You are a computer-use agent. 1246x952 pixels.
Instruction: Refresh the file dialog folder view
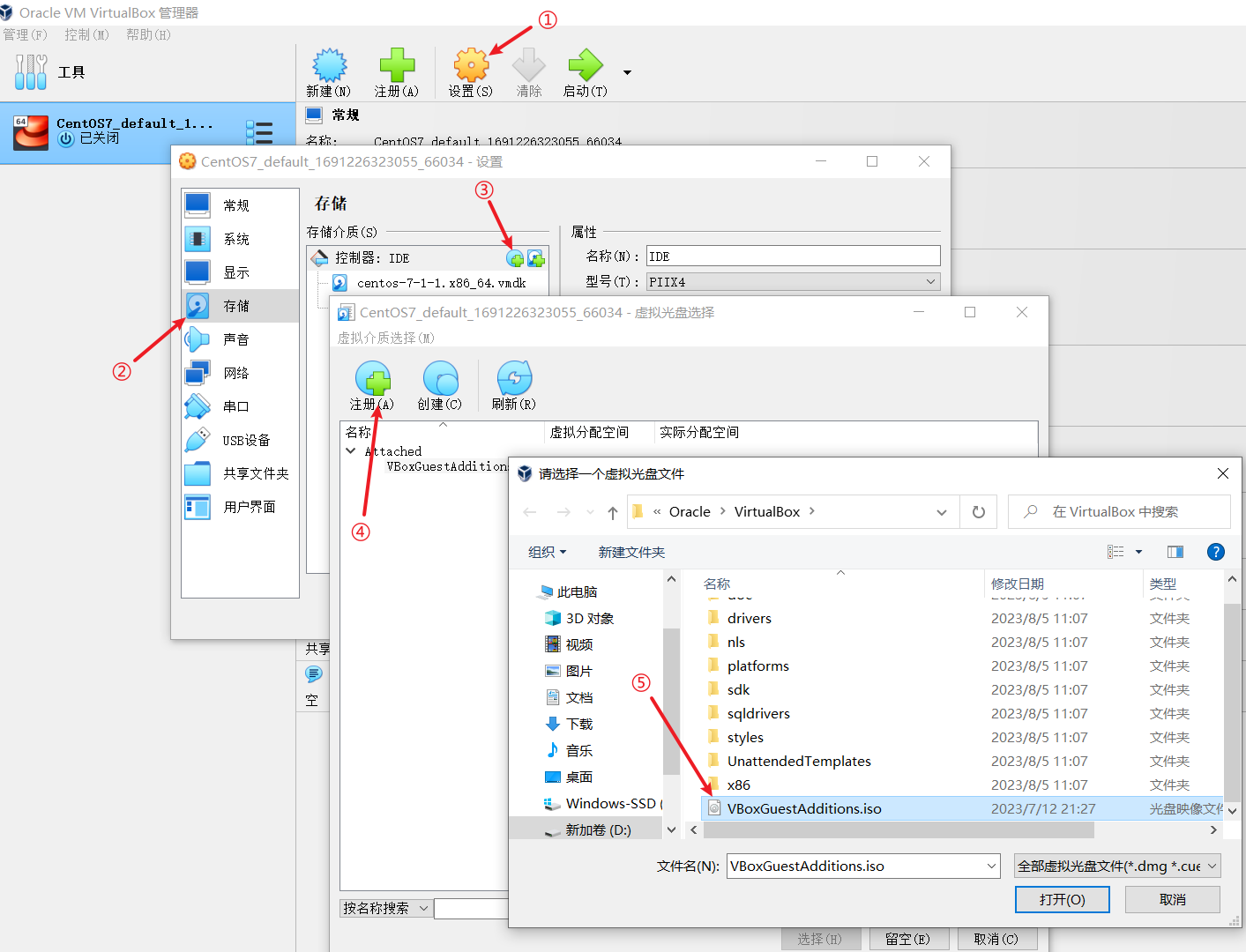coord(979,512)
